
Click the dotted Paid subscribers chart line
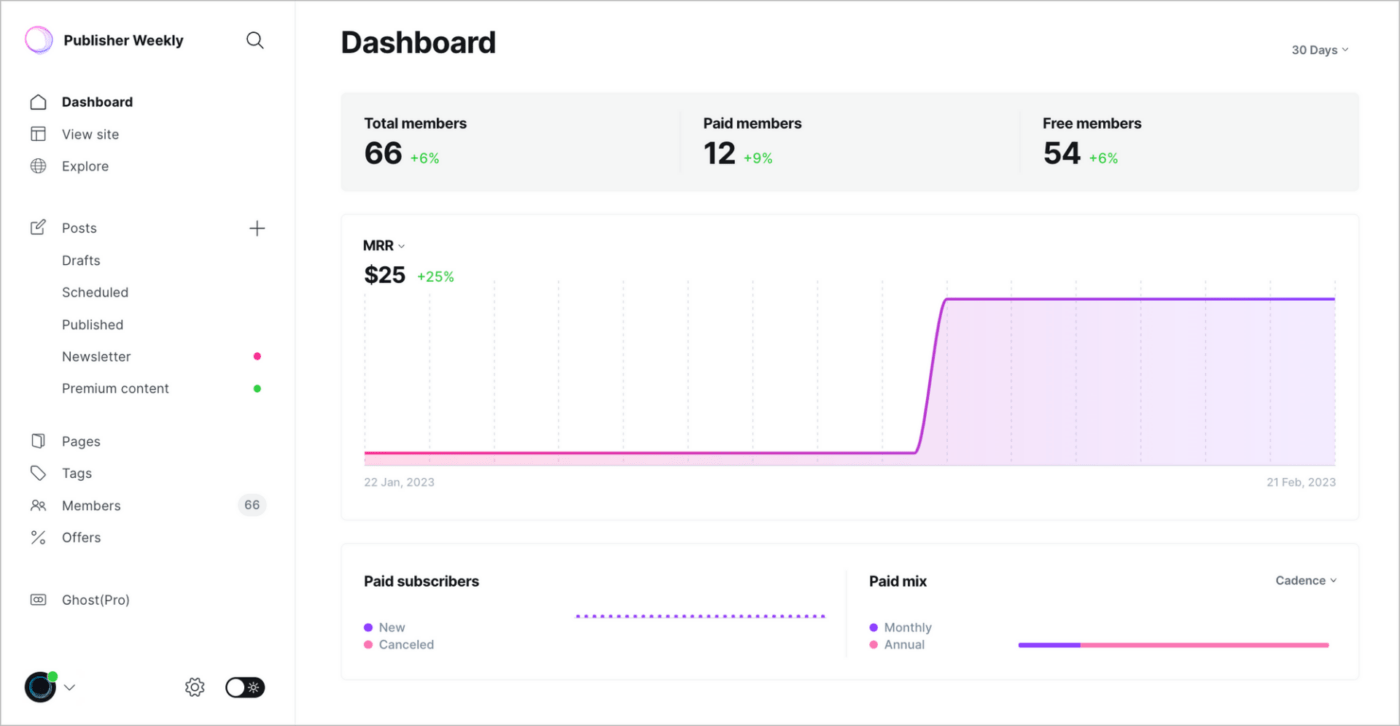pos(700,616)
